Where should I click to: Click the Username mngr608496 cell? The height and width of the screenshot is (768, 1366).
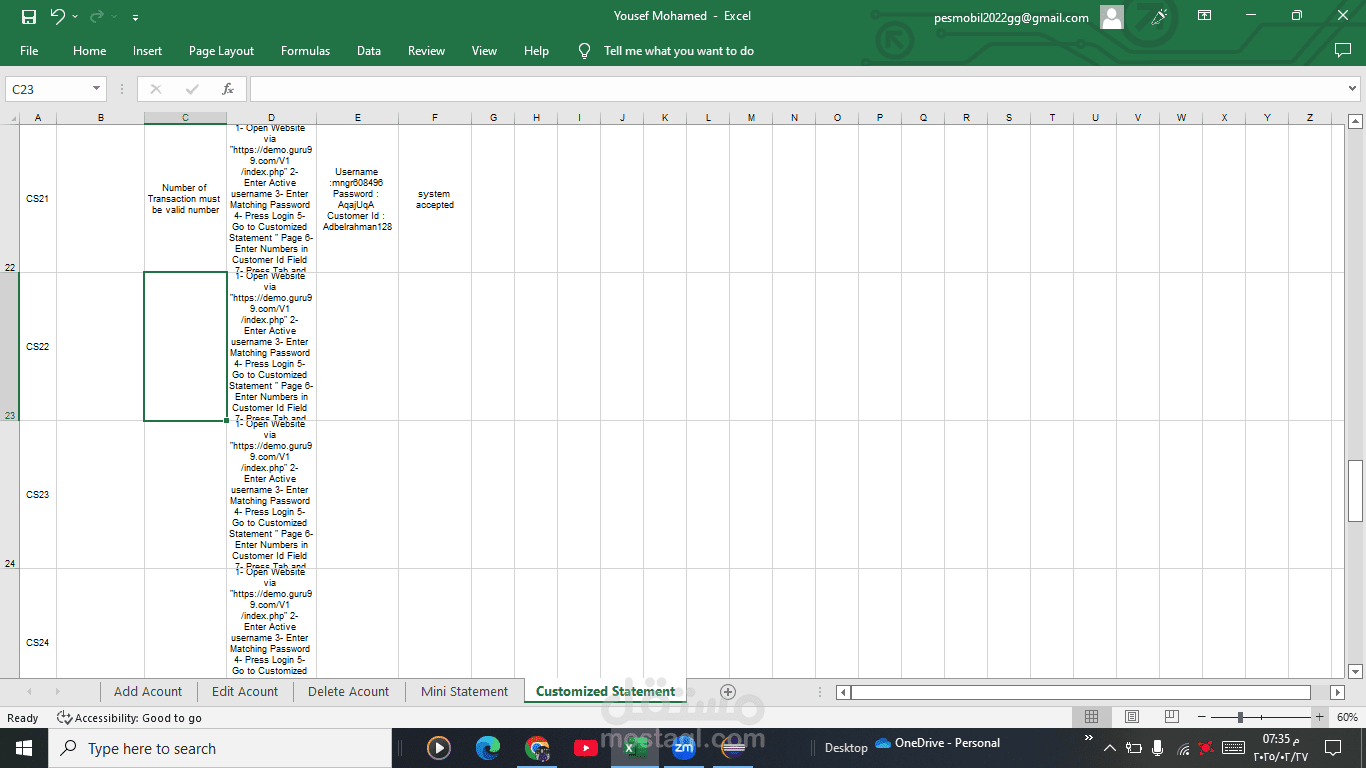pos(357,199)
